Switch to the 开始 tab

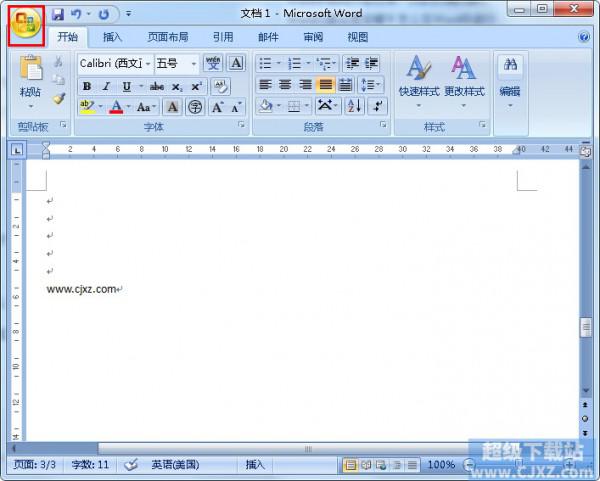click(x=67, y=37)
